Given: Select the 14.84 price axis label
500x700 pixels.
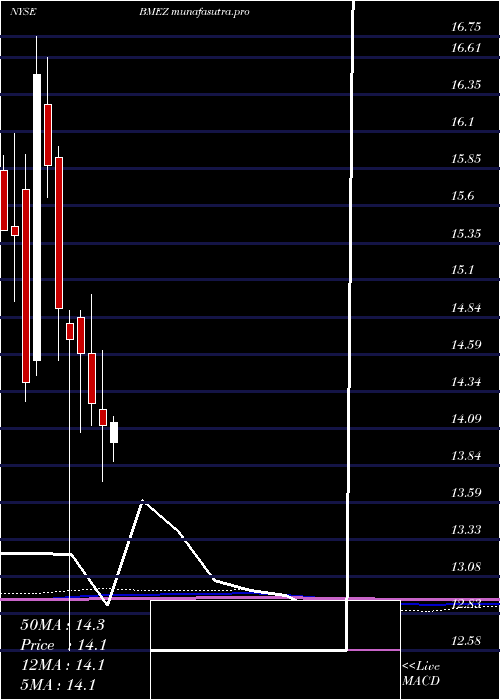Looking at the screenshot, I should point(466,308).
